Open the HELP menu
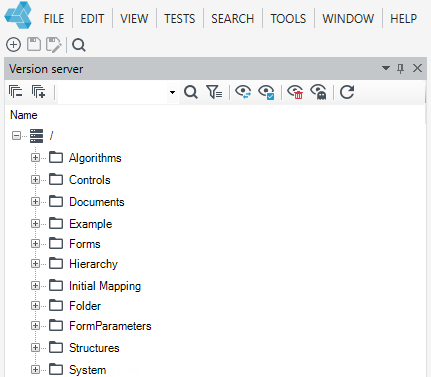This screenshot has width=431, height=377. point(404,19)
